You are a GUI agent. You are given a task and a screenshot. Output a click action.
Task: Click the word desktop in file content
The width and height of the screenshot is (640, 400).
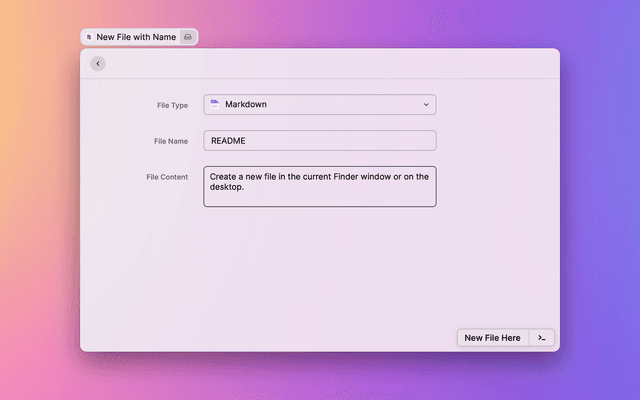(225, 187)
